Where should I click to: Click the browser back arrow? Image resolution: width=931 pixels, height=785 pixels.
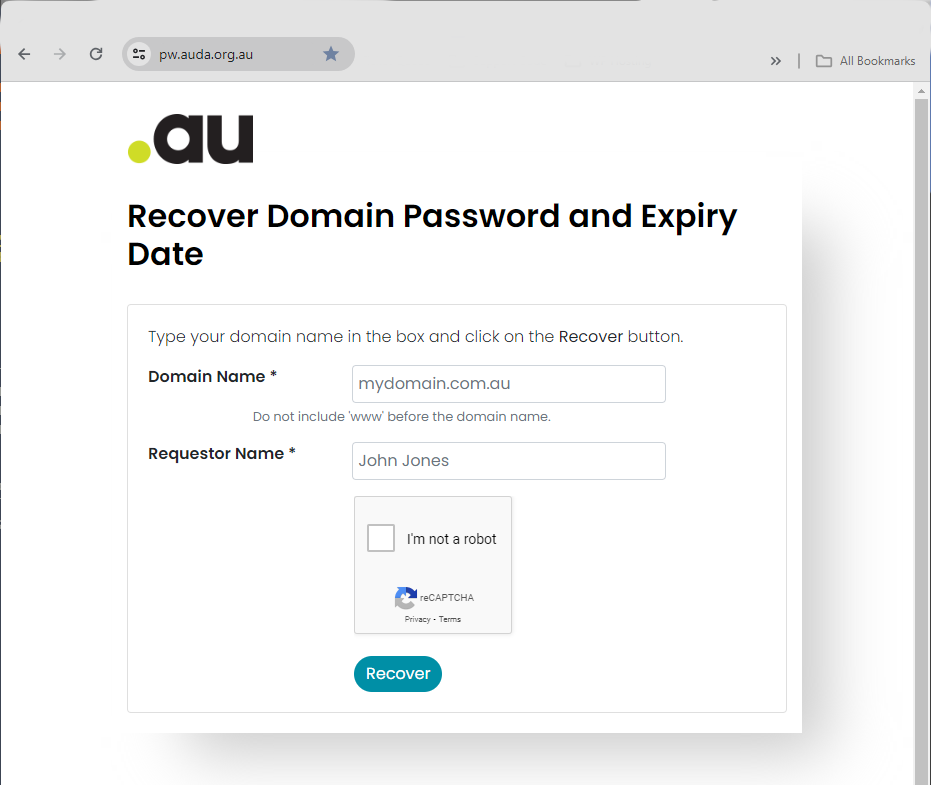[x=24, y=54]
